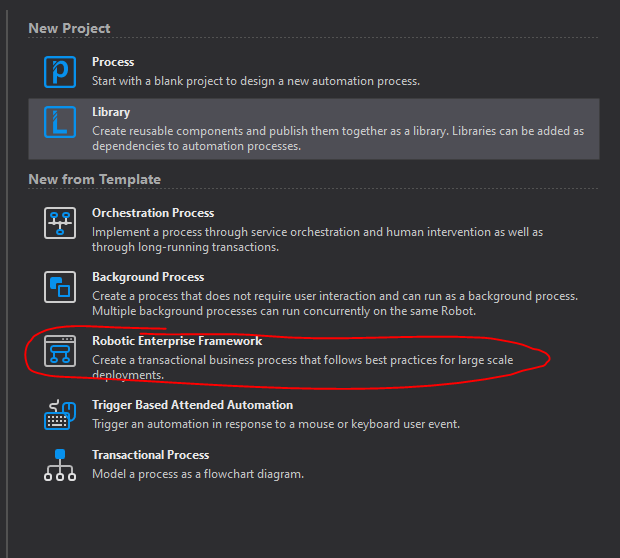Image resolution: width=620 pixels, height=558 pixels.
Task: Click the blue Process project icon
Action: (x=60, y=72)
